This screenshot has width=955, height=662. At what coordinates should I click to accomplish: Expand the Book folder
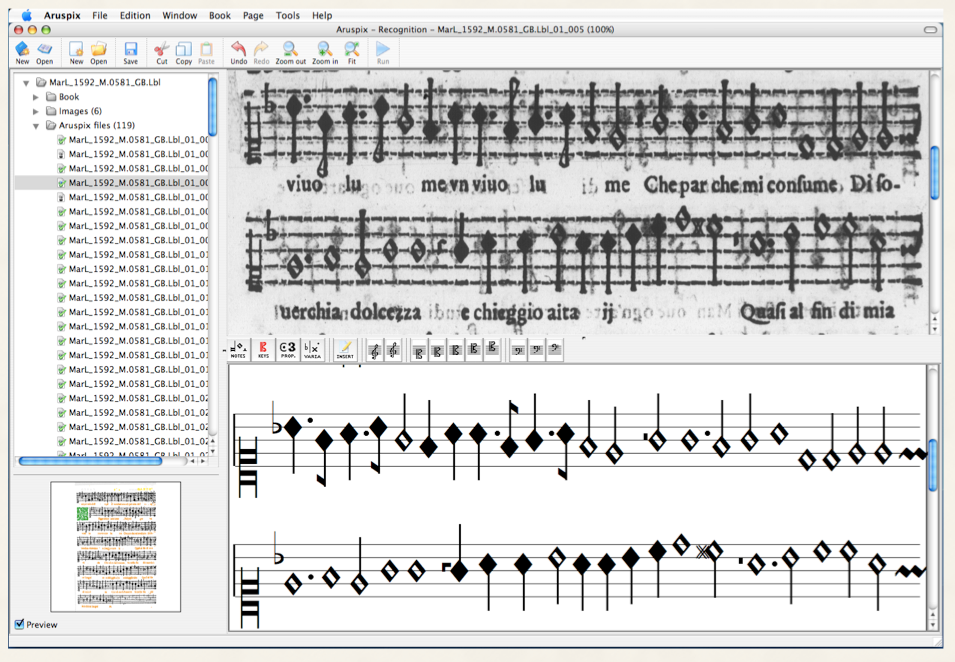pos(36,97)
